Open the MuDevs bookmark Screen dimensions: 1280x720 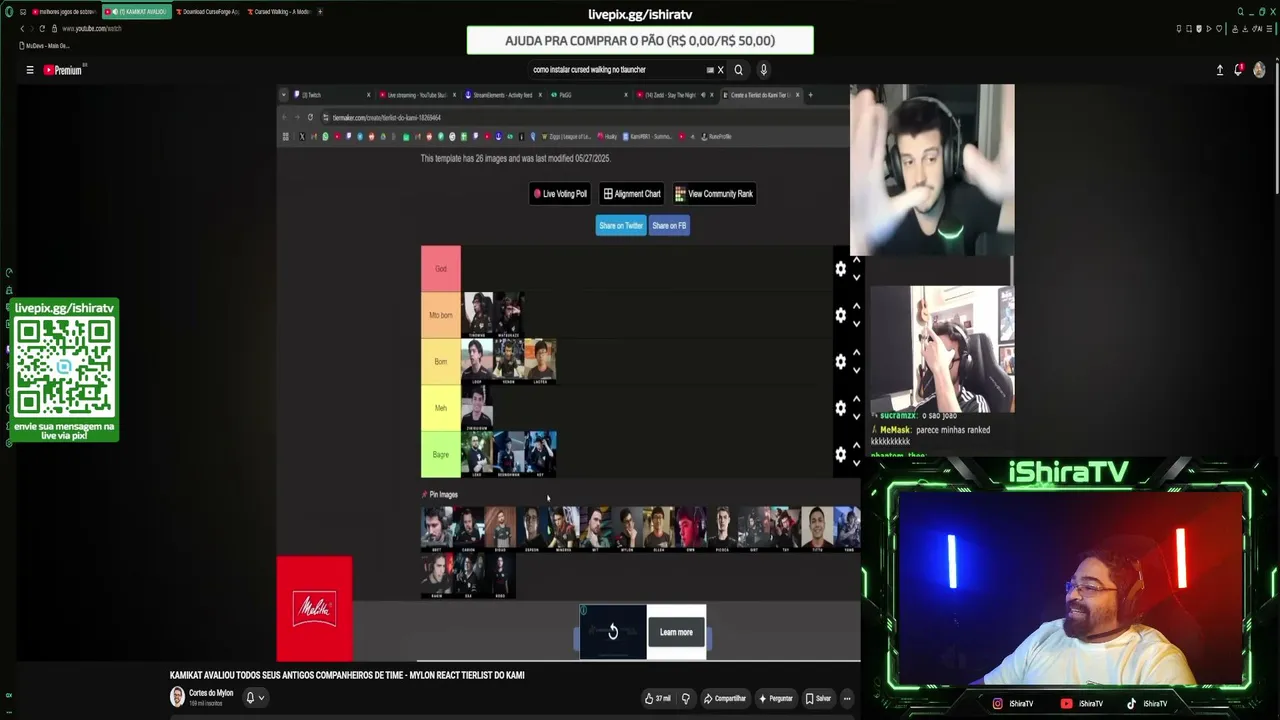[44, 46]
